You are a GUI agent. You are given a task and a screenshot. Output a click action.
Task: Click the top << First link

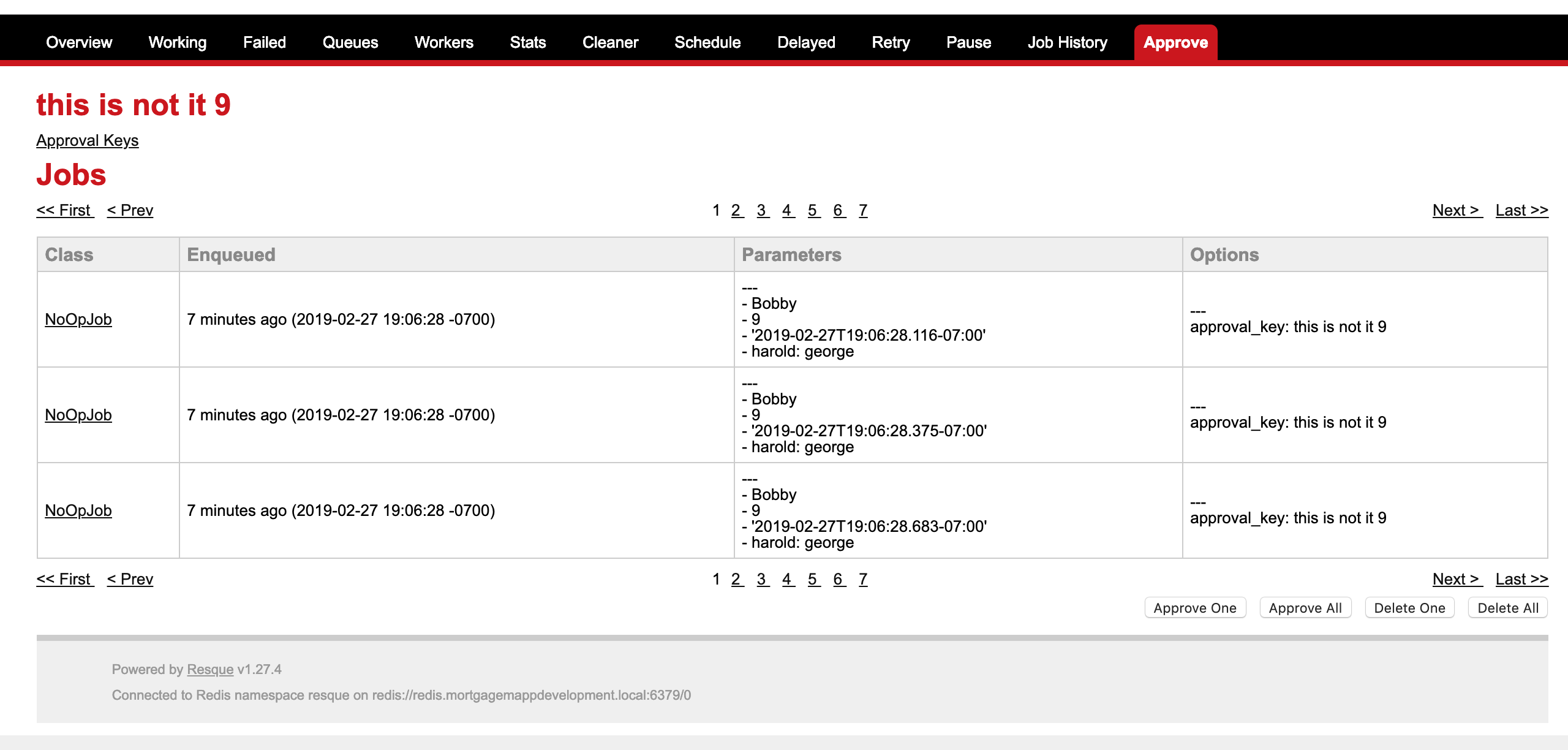[x=64, y=210]
